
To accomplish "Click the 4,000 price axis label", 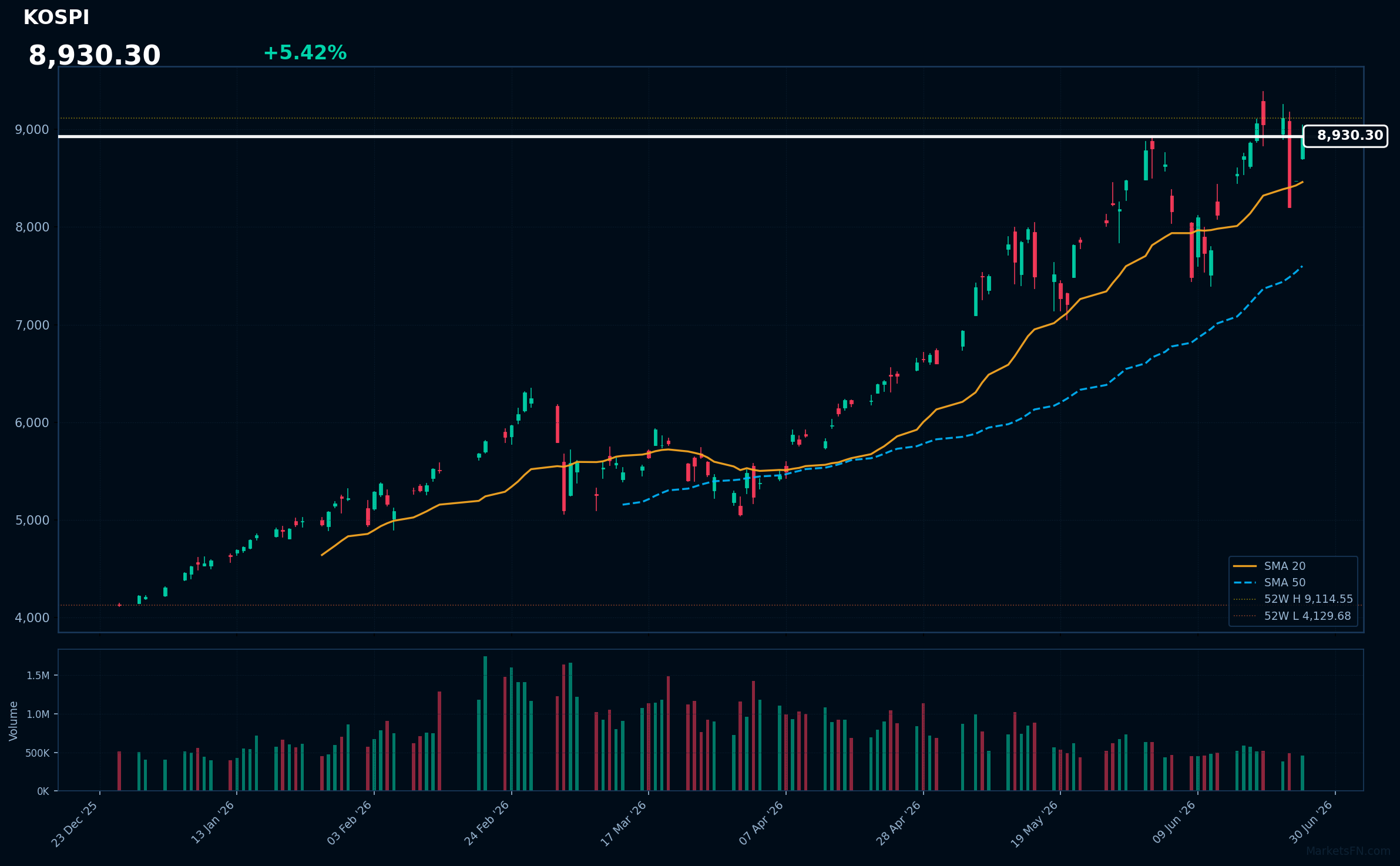I will (32, 617).
